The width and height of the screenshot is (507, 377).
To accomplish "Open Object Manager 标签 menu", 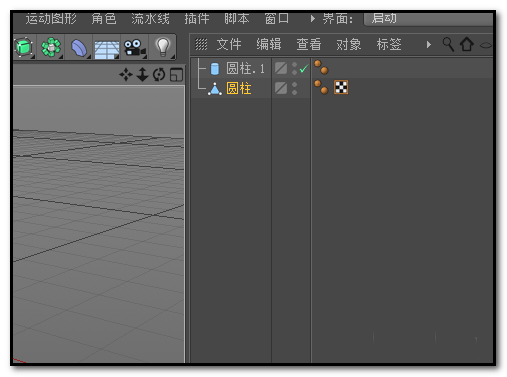I will tap(389, 44).
